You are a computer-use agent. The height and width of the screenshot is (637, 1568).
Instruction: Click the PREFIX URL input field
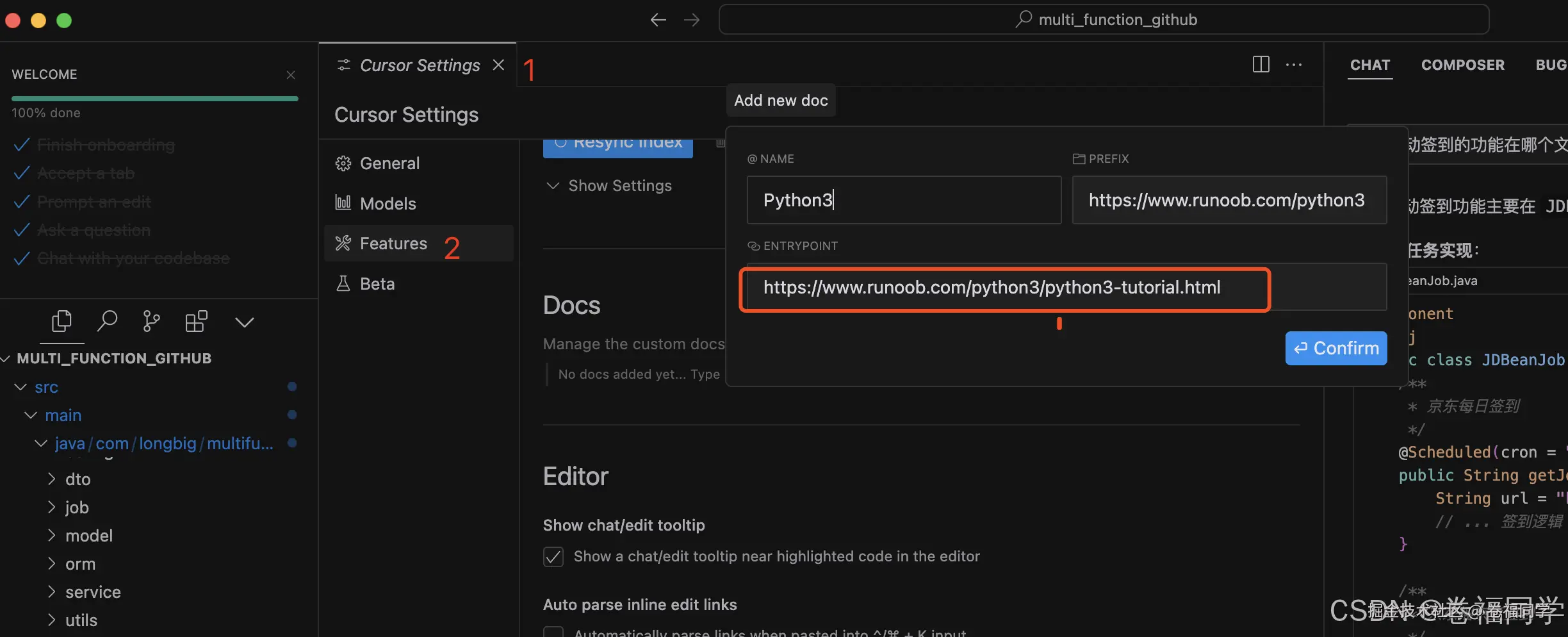click(1229, 200)
